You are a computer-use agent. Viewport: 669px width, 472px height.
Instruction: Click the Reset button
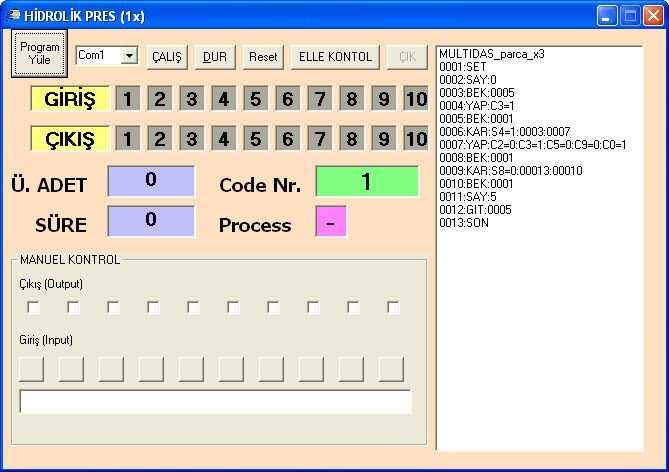[x=263, y=57]
